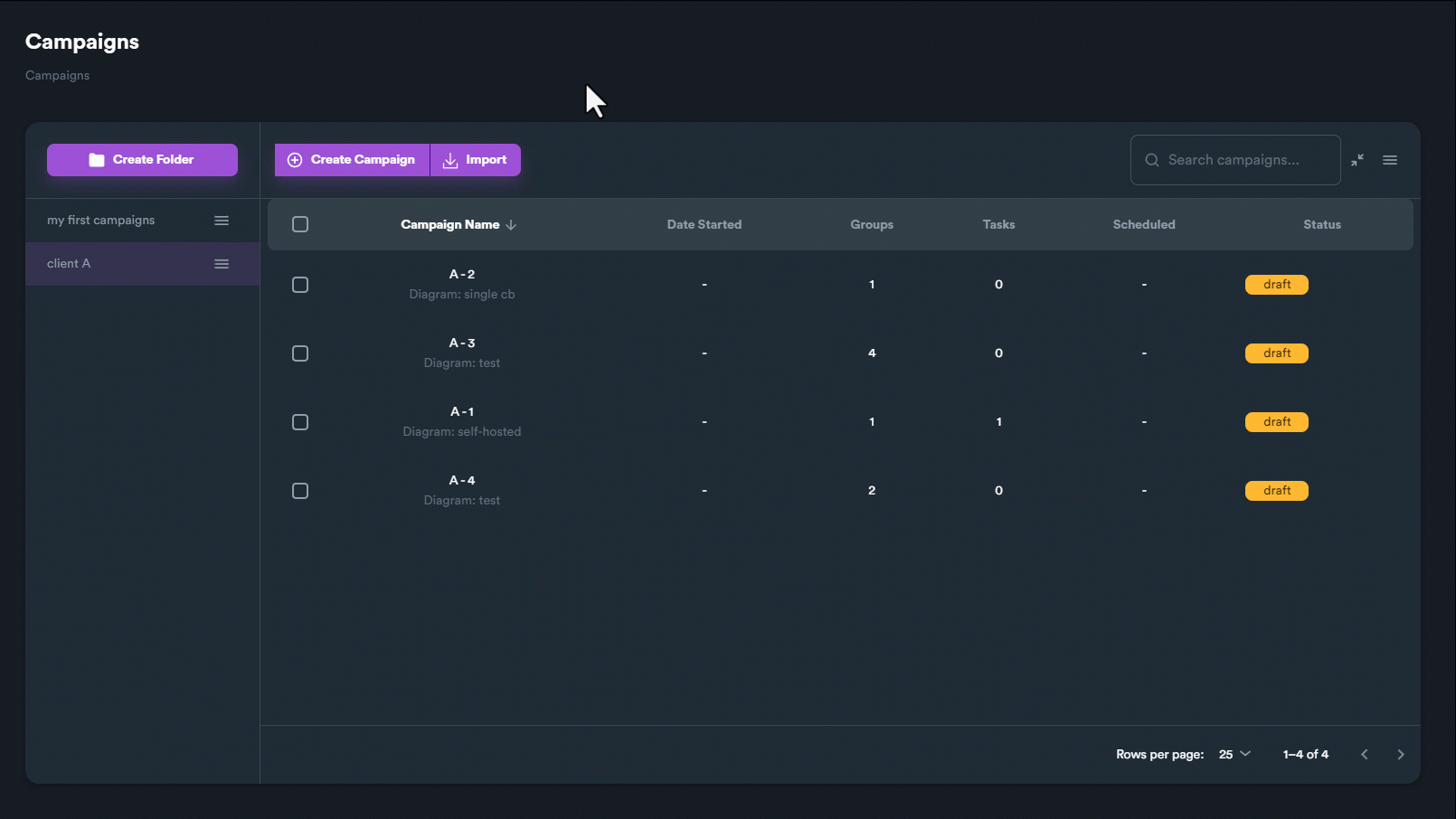Screen dimensions: 1456x819
Task: Open the table options hamburger menu
Action: (x=1390, y=160)
